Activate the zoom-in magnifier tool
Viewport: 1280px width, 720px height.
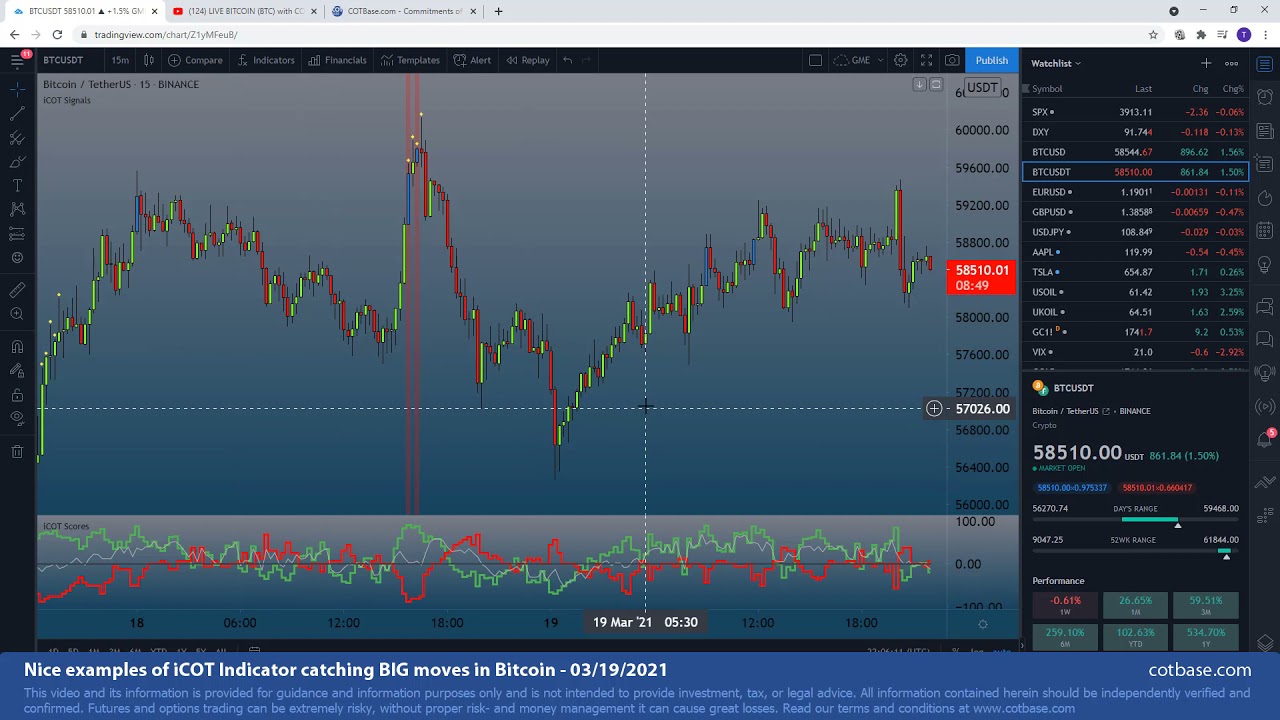pos(17,314)
